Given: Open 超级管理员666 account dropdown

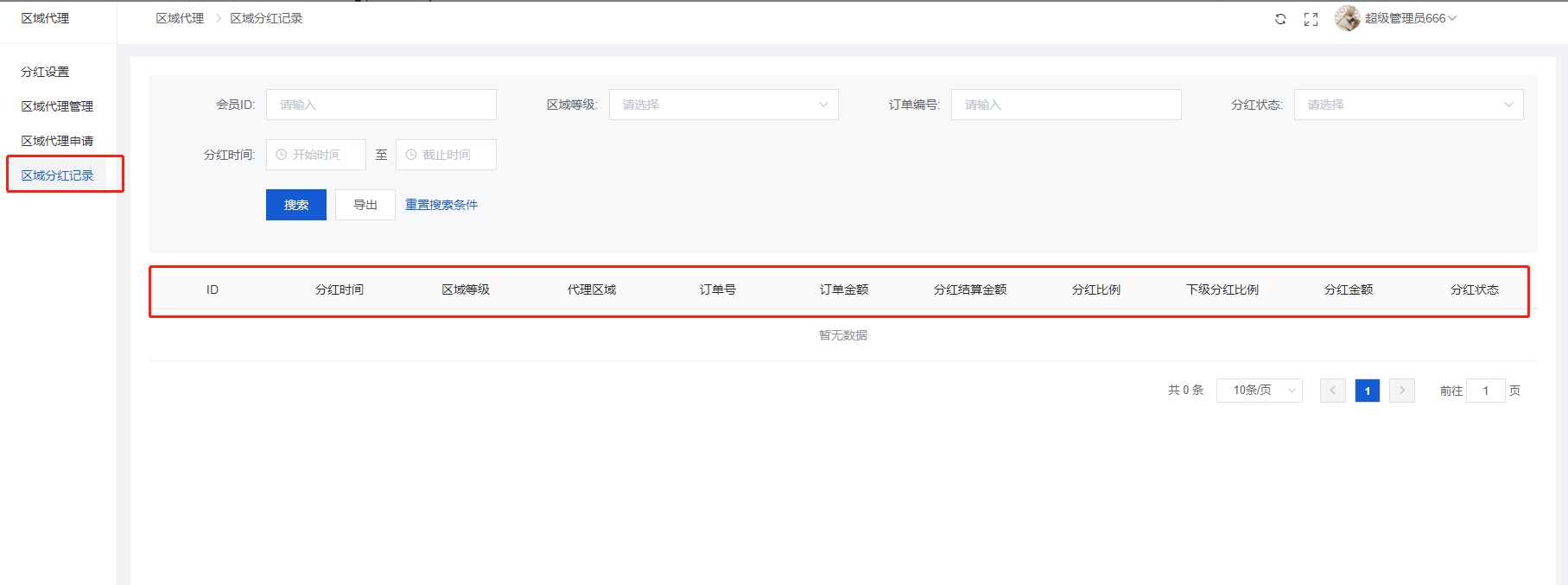Looking at the screenshot, I should pyautogui.click(x=1410, y=18).
